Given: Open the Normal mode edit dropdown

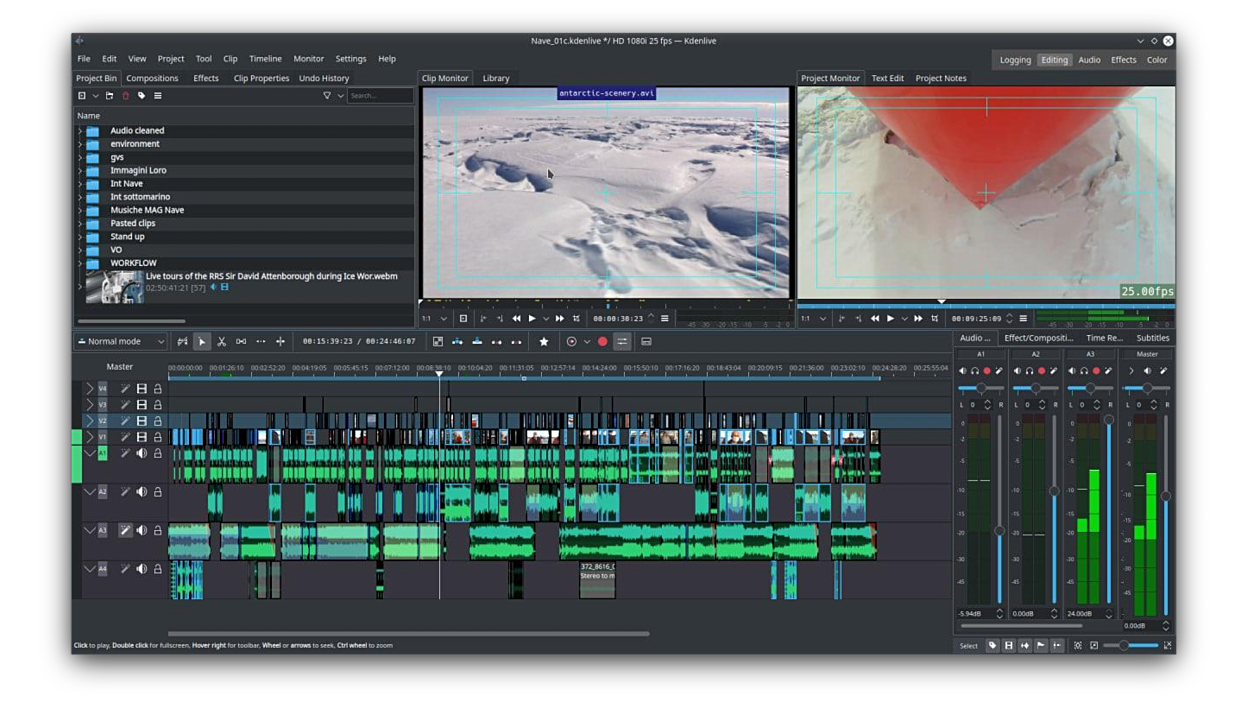Looking at the screenshot, I should click(x=120, y=342).
